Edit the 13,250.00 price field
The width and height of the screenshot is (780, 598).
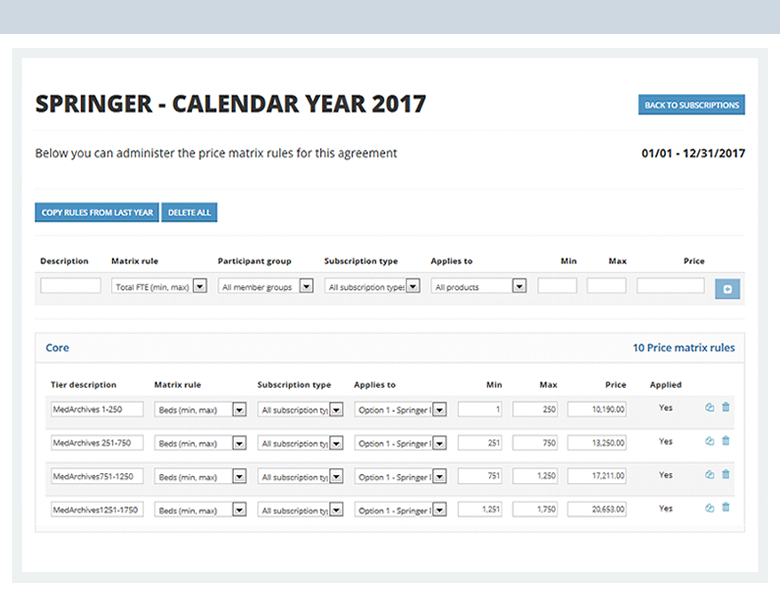coord(597,442)
